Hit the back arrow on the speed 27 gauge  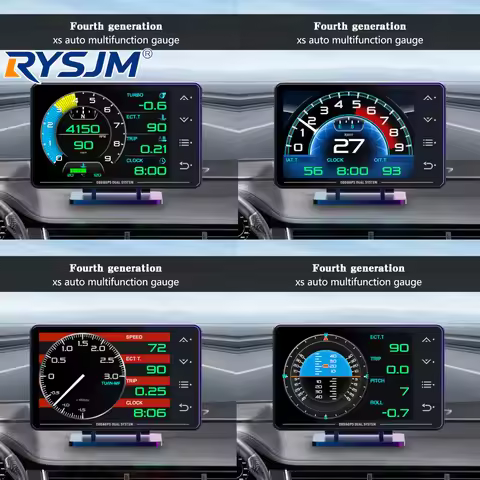(428, 165)
